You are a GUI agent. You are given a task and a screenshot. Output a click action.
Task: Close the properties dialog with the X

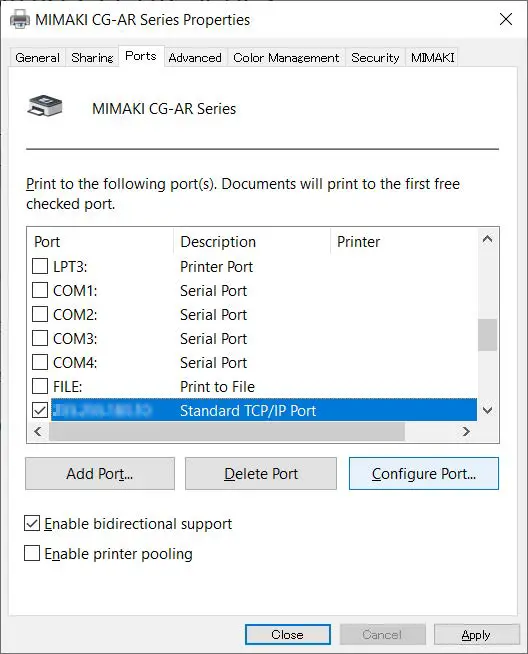click(505, 19)
